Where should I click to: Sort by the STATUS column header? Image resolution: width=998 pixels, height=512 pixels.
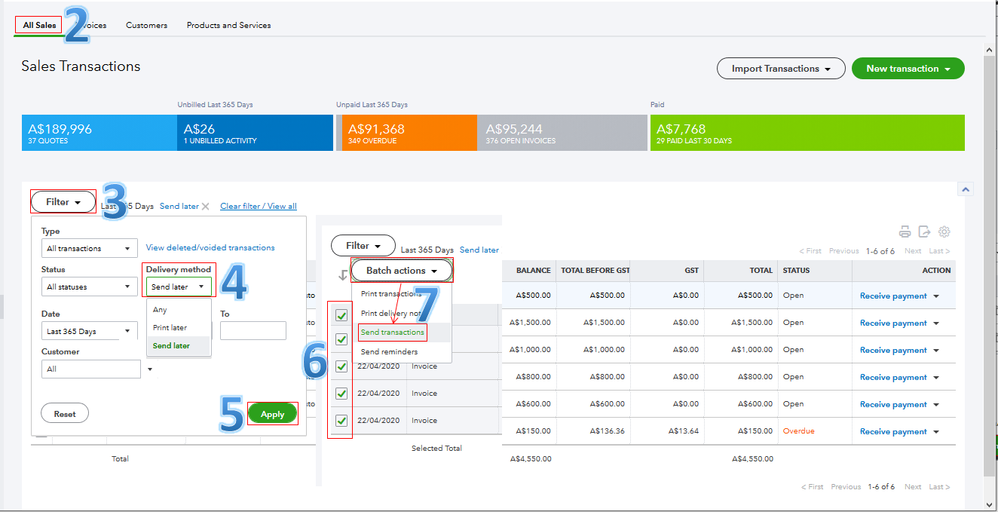coord(796,271)
